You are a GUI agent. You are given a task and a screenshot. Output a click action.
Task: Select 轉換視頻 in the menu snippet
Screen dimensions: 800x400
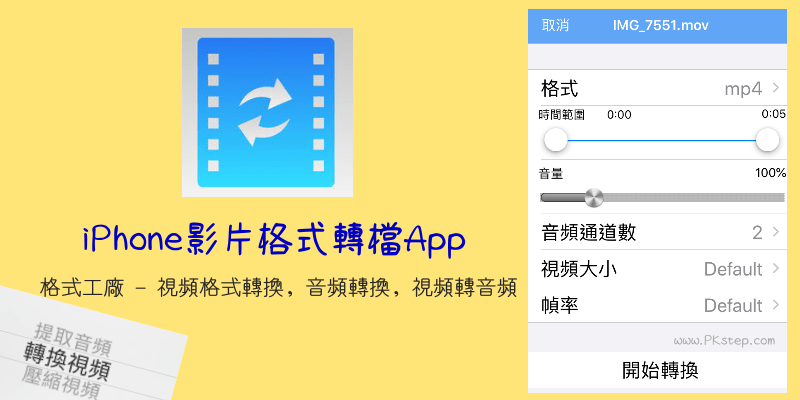pos(67,363)
